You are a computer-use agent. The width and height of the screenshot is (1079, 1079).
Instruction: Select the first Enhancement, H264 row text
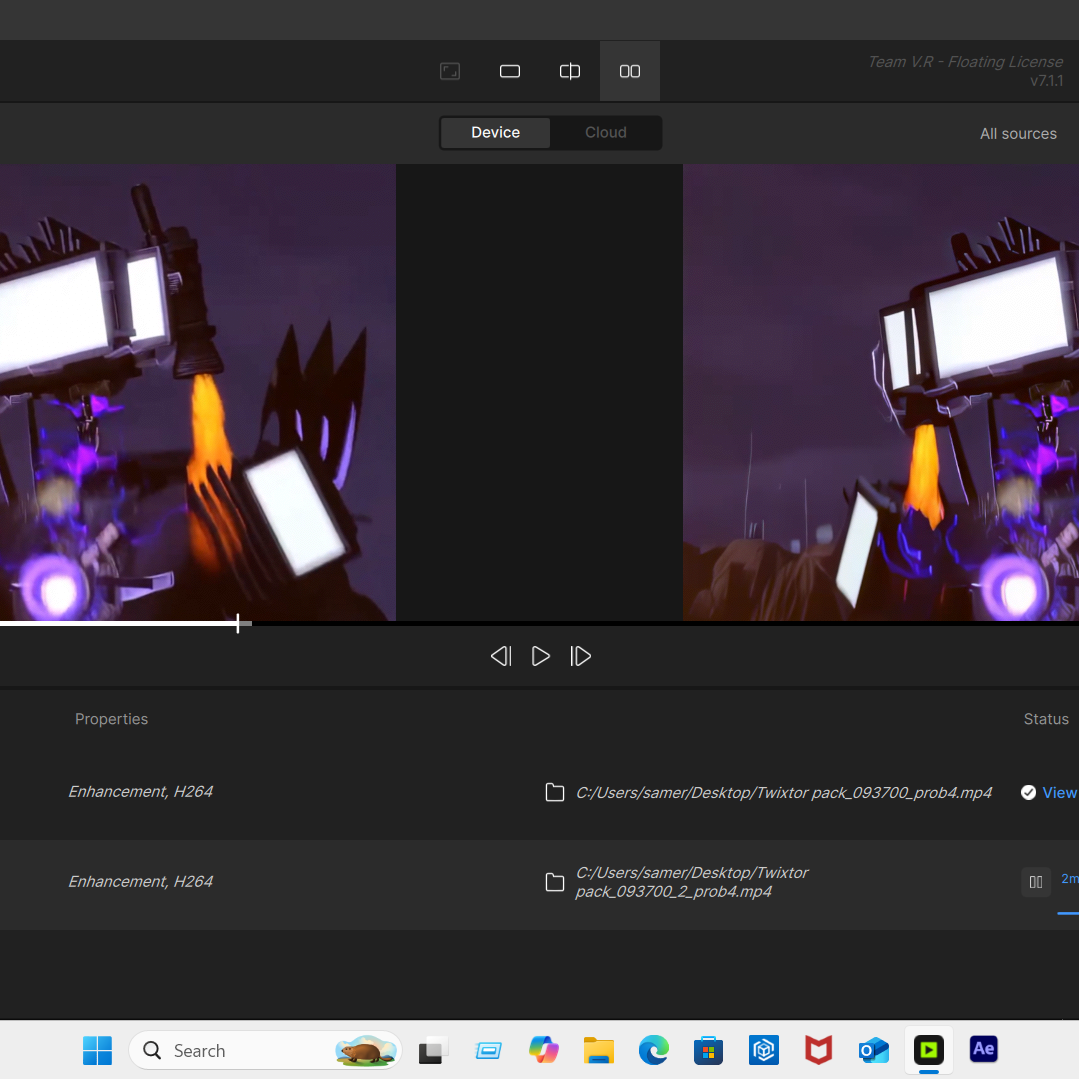(x=140, y=792)
